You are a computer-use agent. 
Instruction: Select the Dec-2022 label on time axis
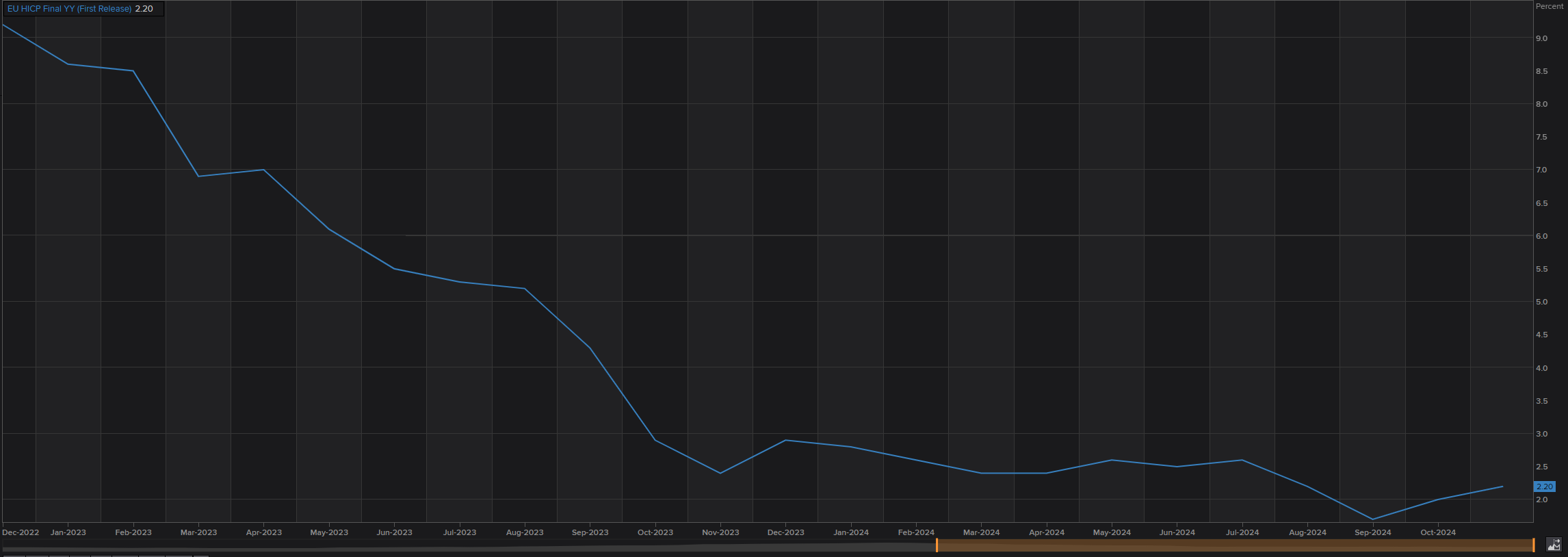pos(21,532)
